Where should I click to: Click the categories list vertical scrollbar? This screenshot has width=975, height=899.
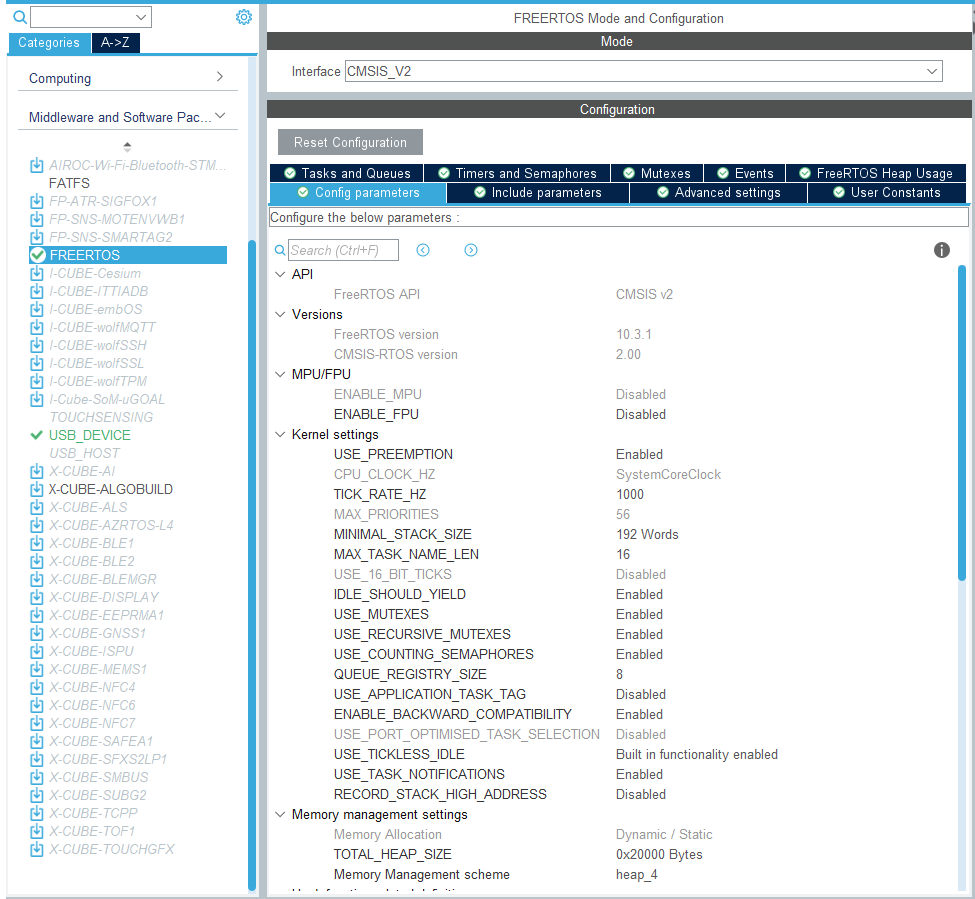tap(252, 565)
